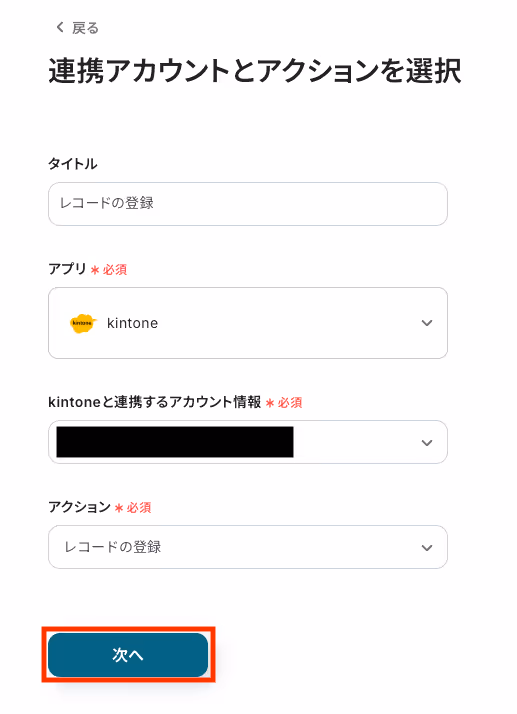Expand the アプリ dropdown chevron
517x714 pixels.
[x=427, y=323]
